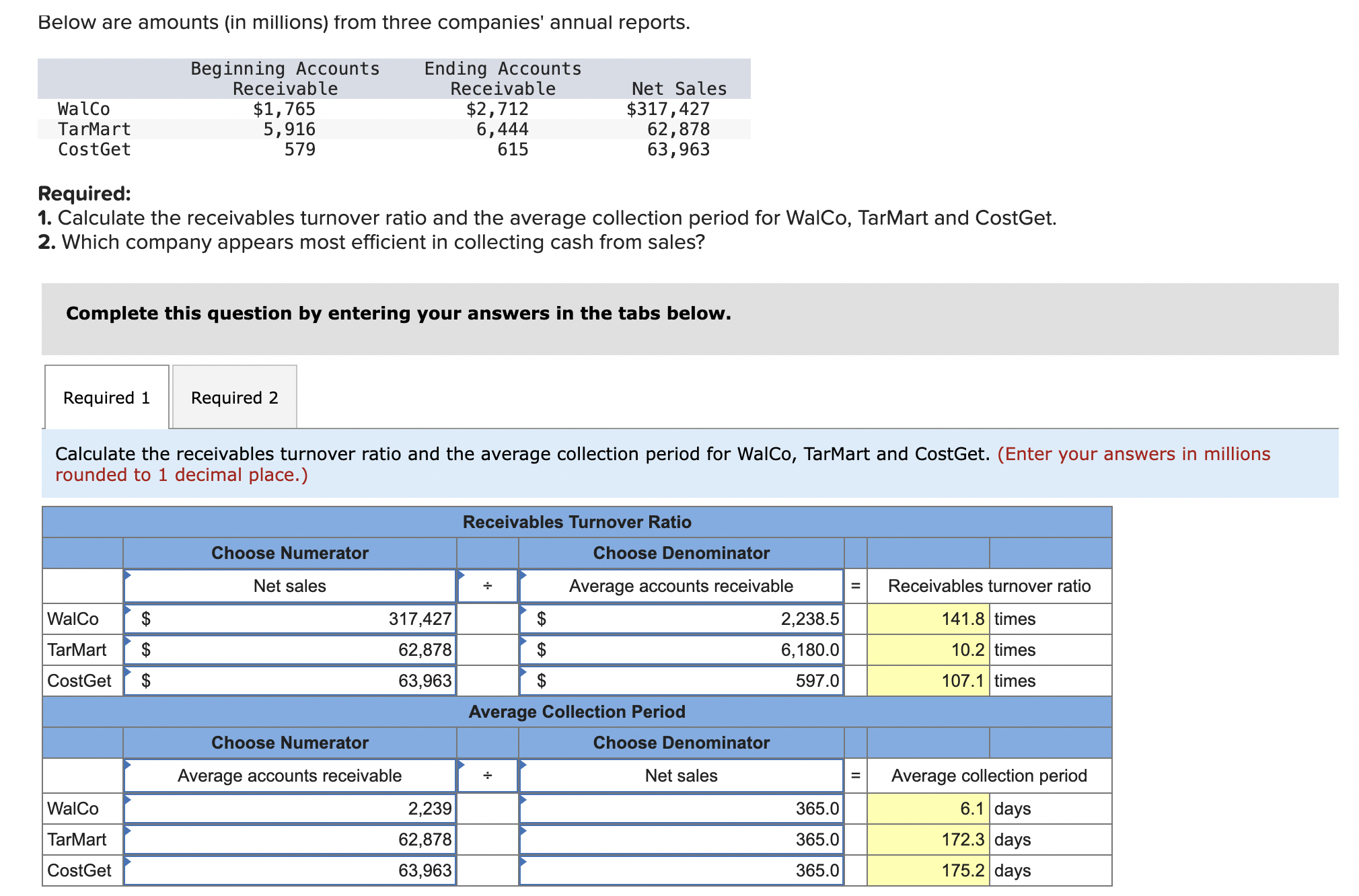Open division operator dropdown in collection period row
Image resolution: width=1359 pixels, height=896 pixels.
coord(488,776)
